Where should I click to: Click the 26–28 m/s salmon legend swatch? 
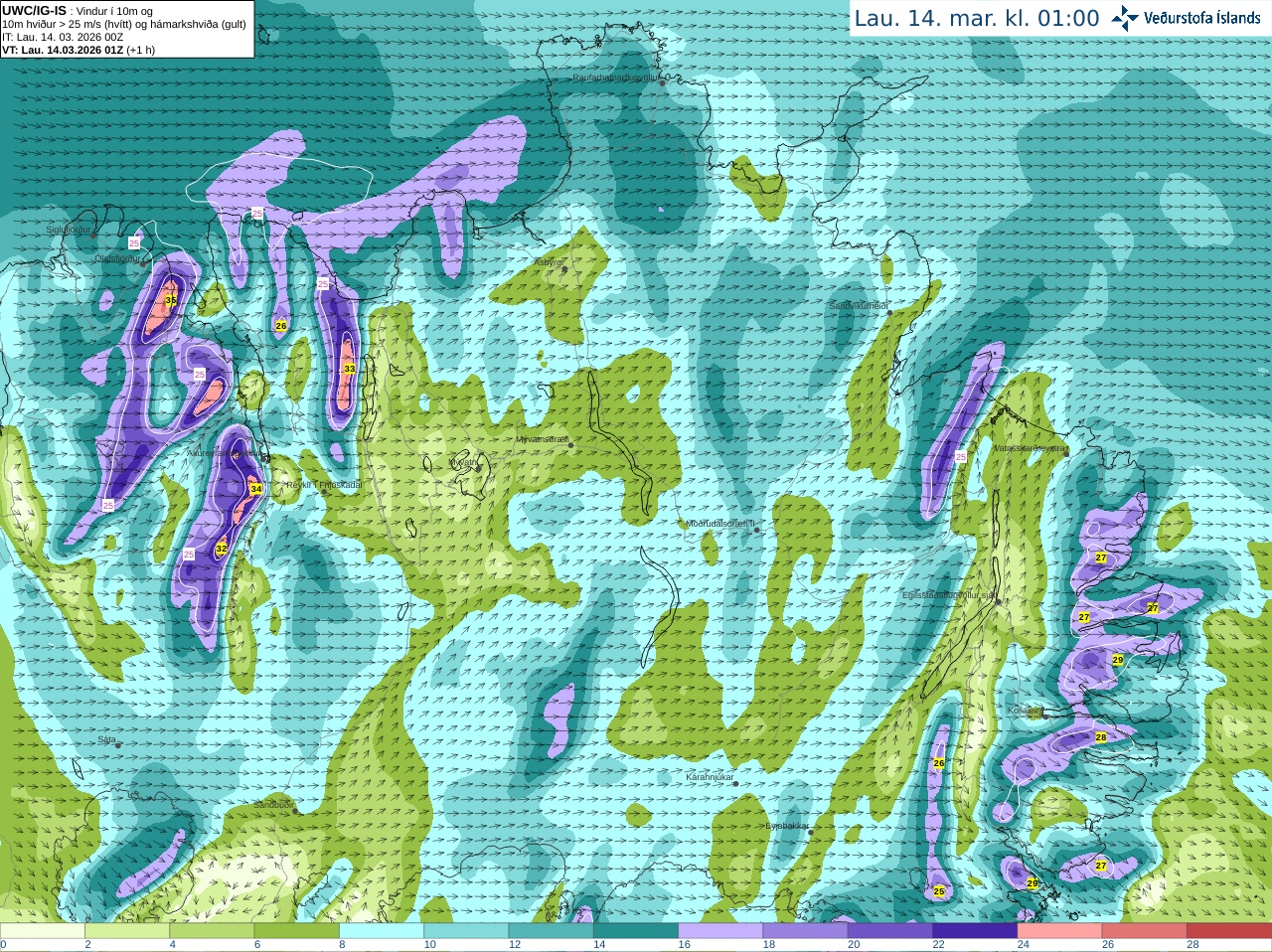1145,930
